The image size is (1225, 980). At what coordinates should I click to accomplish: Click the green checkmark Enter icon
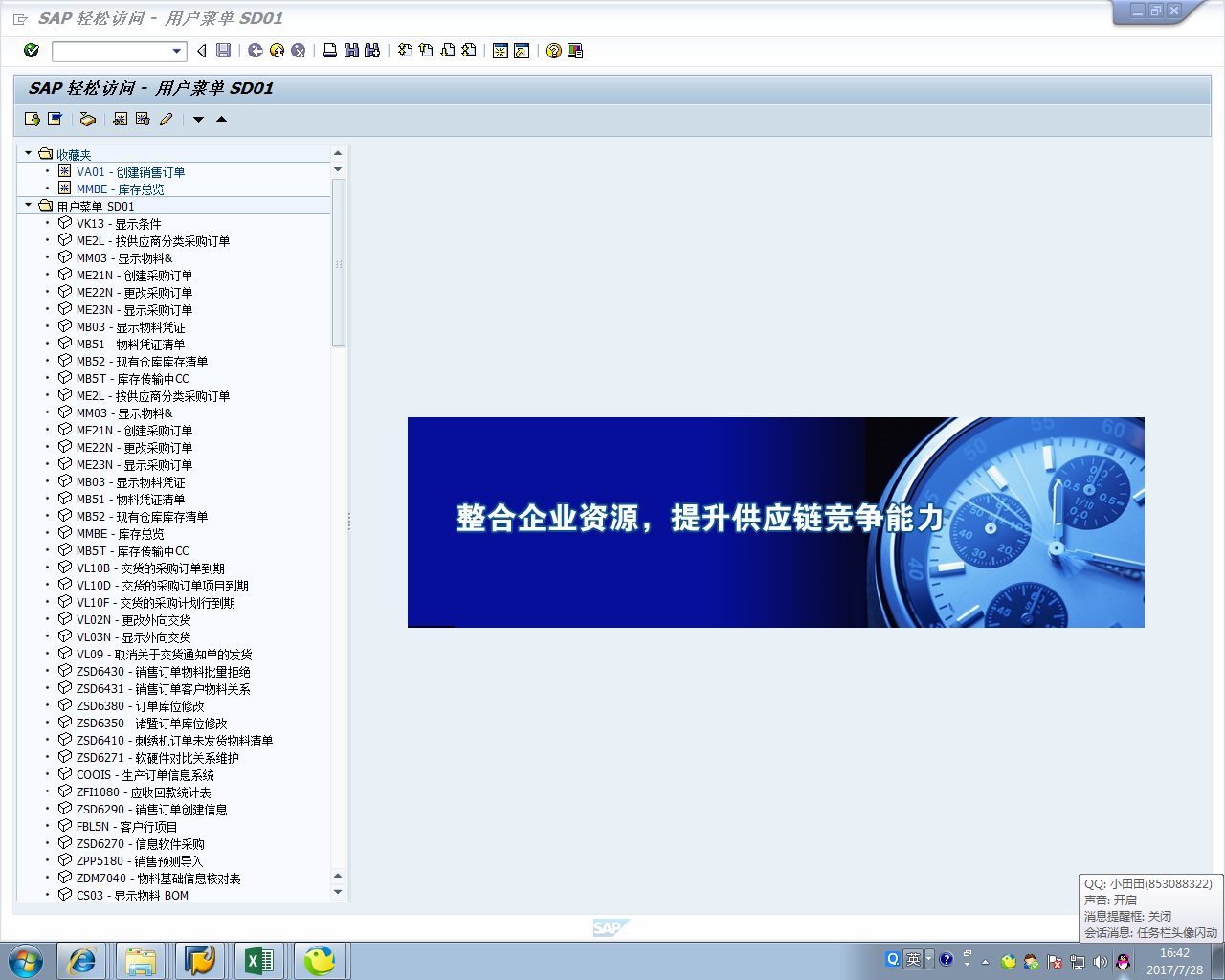32,51
